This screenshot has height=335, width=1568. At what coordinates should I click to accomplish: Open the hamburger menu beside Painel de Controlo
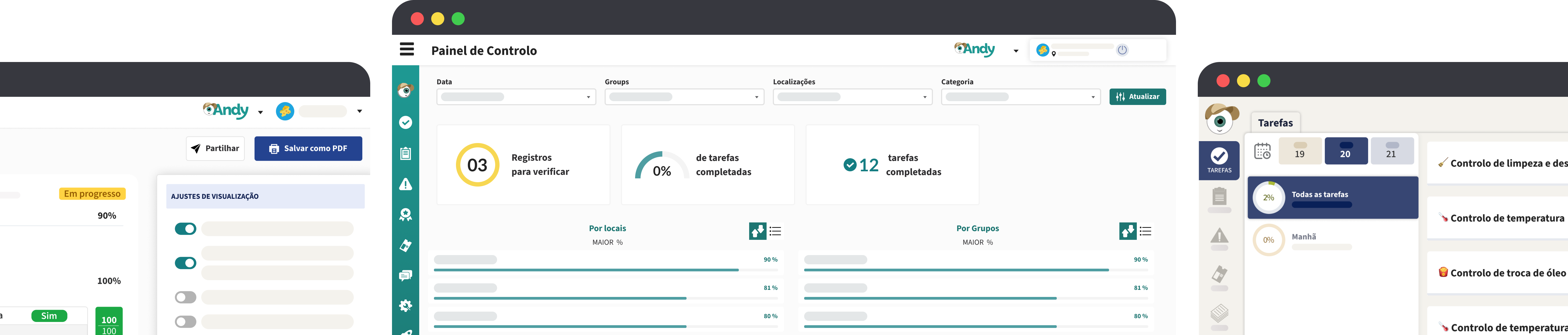pyautogui.click(x=407, y=49)
